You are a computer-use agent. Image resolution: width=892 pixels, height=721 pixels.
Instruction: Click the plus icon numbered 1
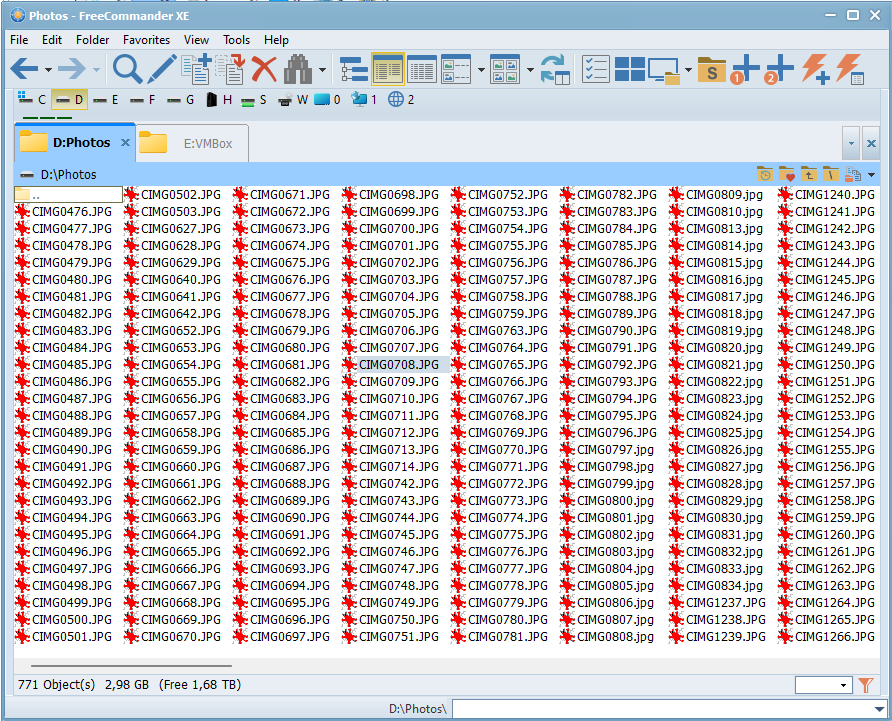tap(745, 69)
